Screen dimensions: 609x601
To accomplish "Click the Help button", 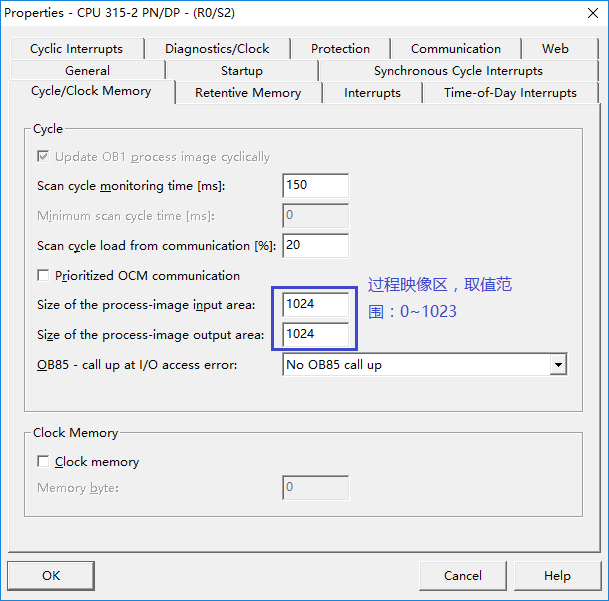I will 557,575.
